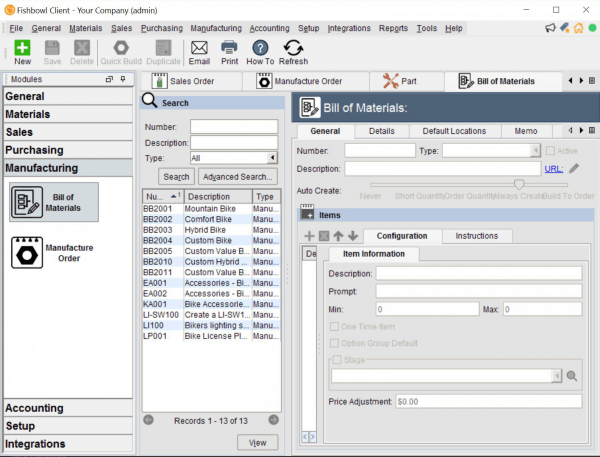Expand the Purchasing module group
Screen dimensions: 600x457
68,150
